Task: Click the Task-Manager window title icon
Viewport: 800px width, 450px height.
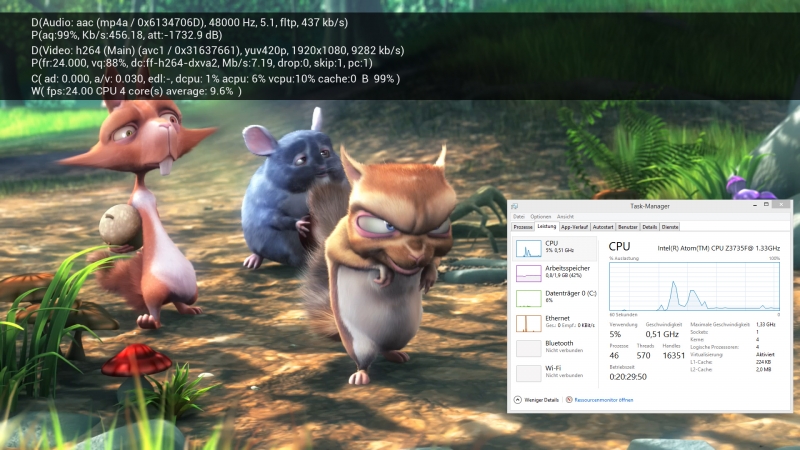Action: click(x=515, y=206)
